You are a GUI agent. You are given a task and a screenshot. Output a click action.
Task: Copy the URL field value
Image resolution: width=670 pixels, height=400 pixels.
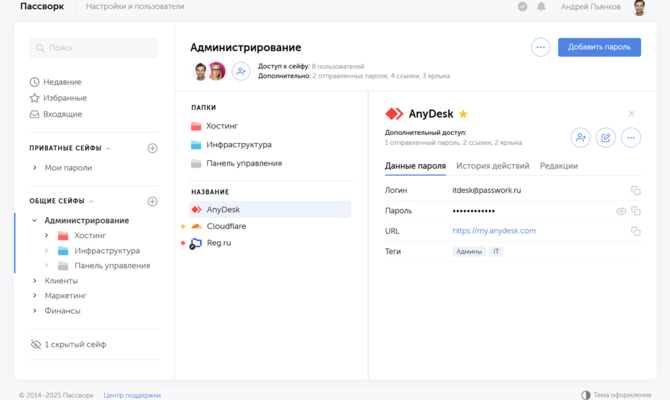pos(636,231)
